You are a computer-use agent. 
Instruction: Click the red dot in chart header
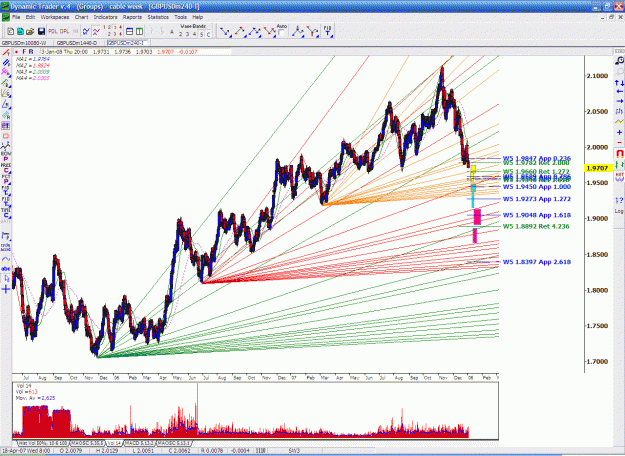point(16,52)
